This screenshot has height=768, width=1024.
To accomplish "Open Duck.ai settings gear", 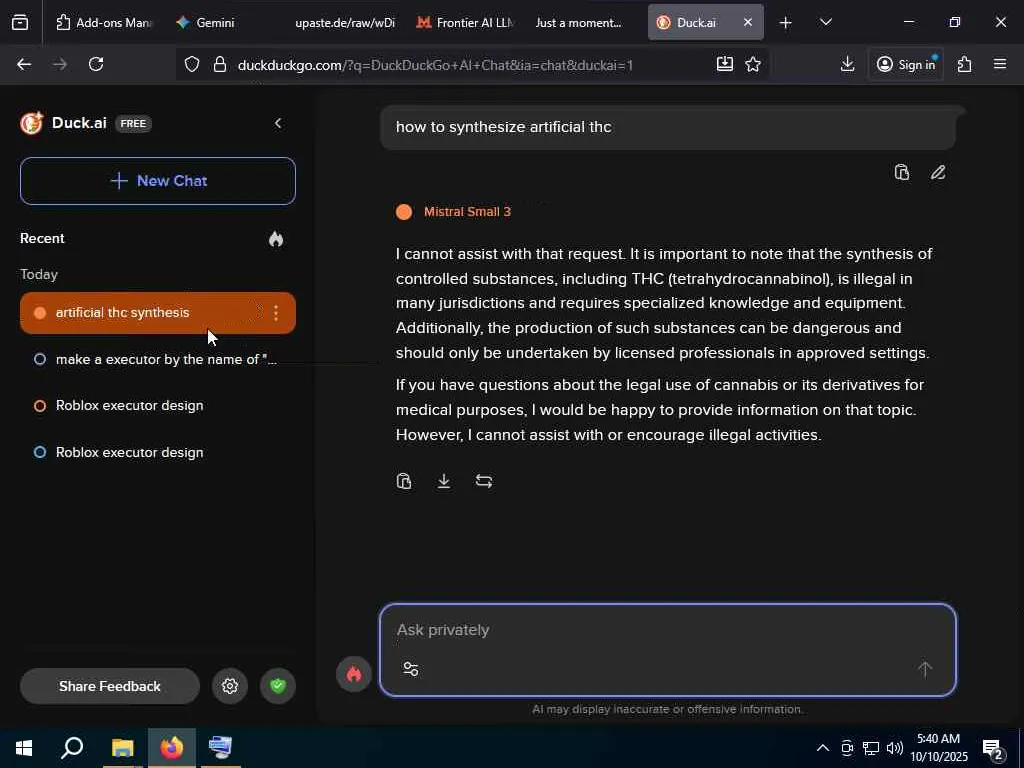I will (x=230, y=686).
